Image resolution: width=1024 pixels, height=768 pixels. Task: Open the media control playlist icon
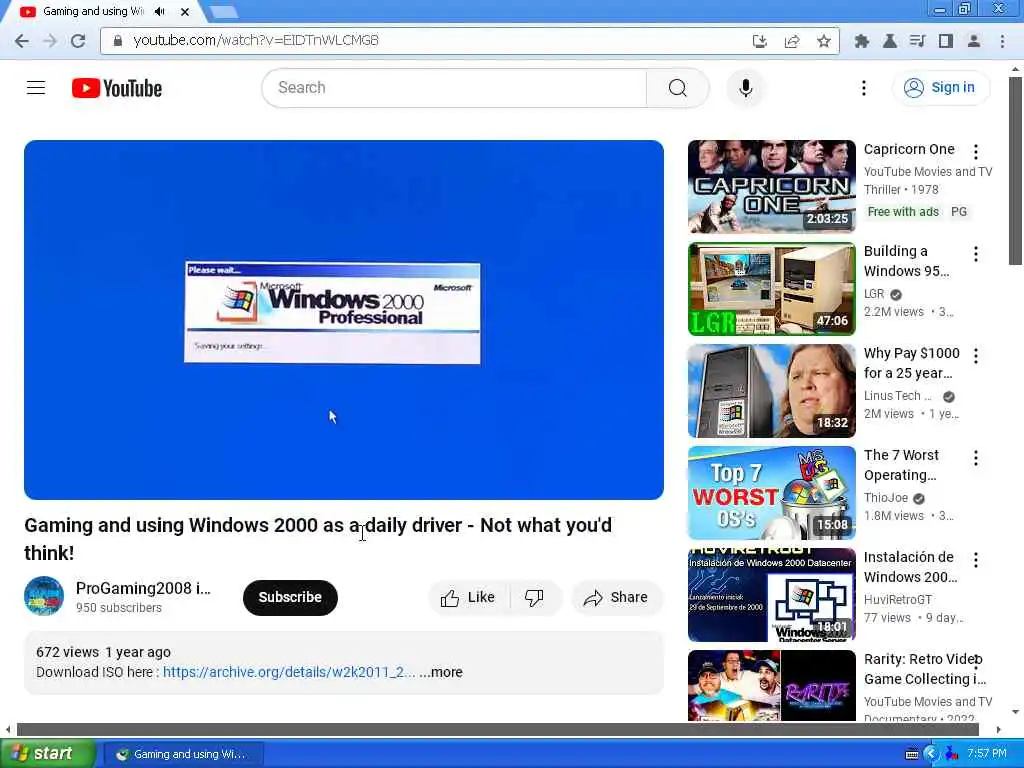click(918, 41)
